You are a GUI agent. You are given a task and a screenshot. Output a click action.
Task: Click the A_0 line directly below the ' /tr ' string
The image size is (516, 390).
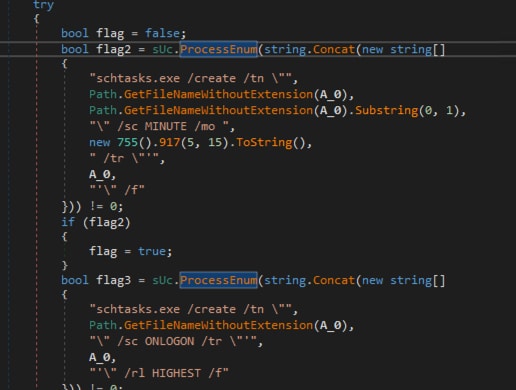click(x=100, y=174)
